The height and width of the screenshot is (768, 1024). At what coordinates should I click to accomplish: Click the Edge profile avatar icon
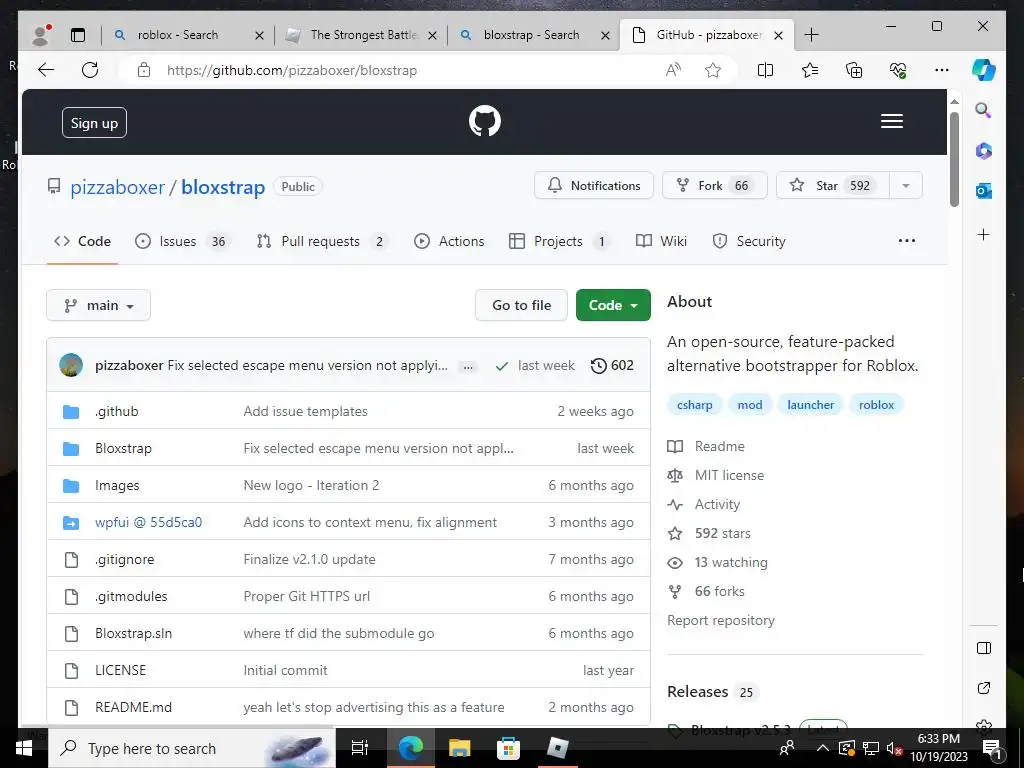point(41,35)
